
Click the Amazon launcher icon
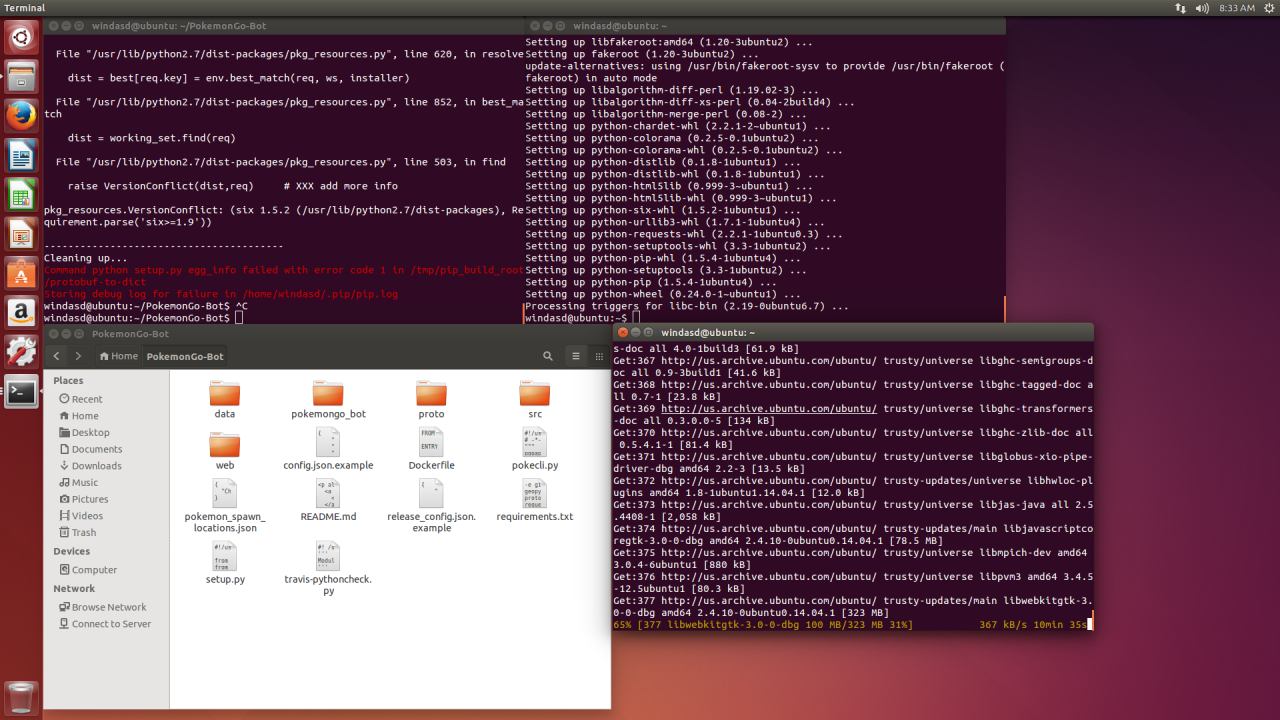pos(21,312)
